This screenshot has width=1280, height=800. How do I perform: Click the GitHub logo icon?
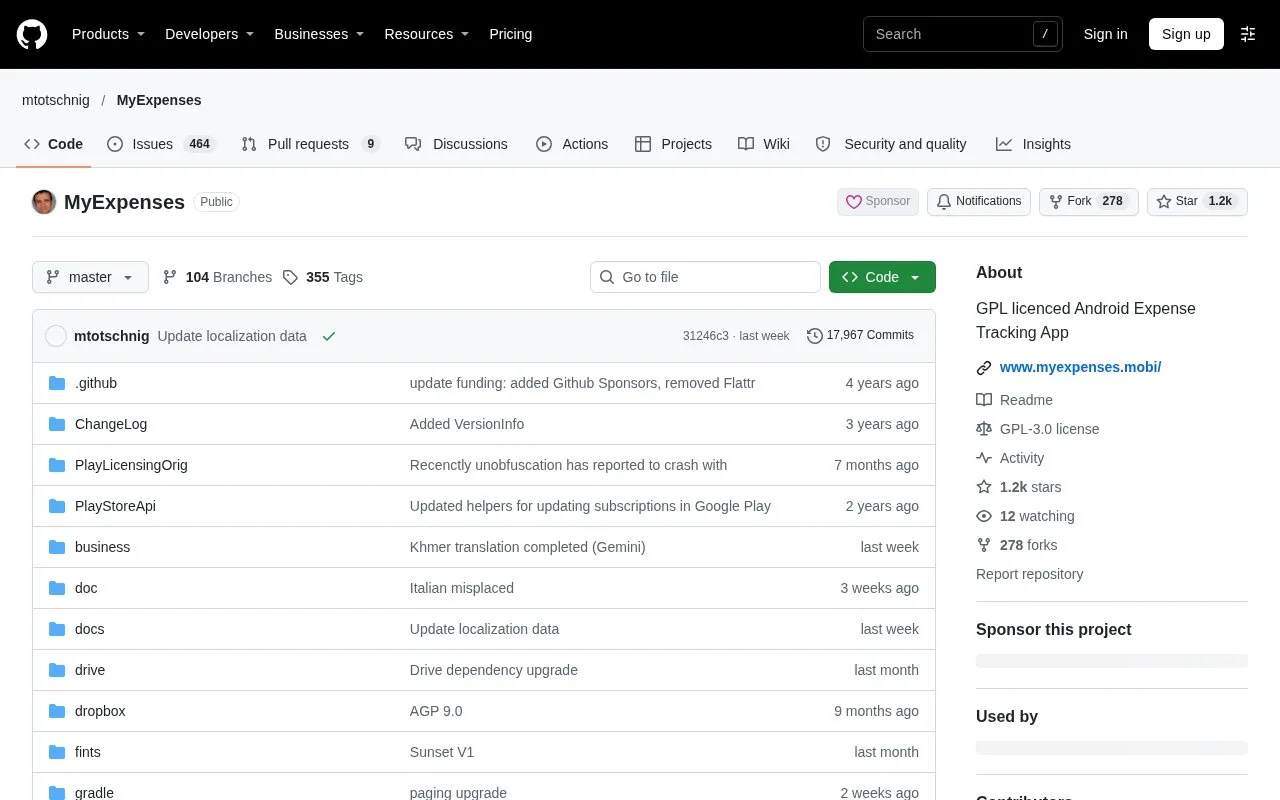(x=32, y=34)
